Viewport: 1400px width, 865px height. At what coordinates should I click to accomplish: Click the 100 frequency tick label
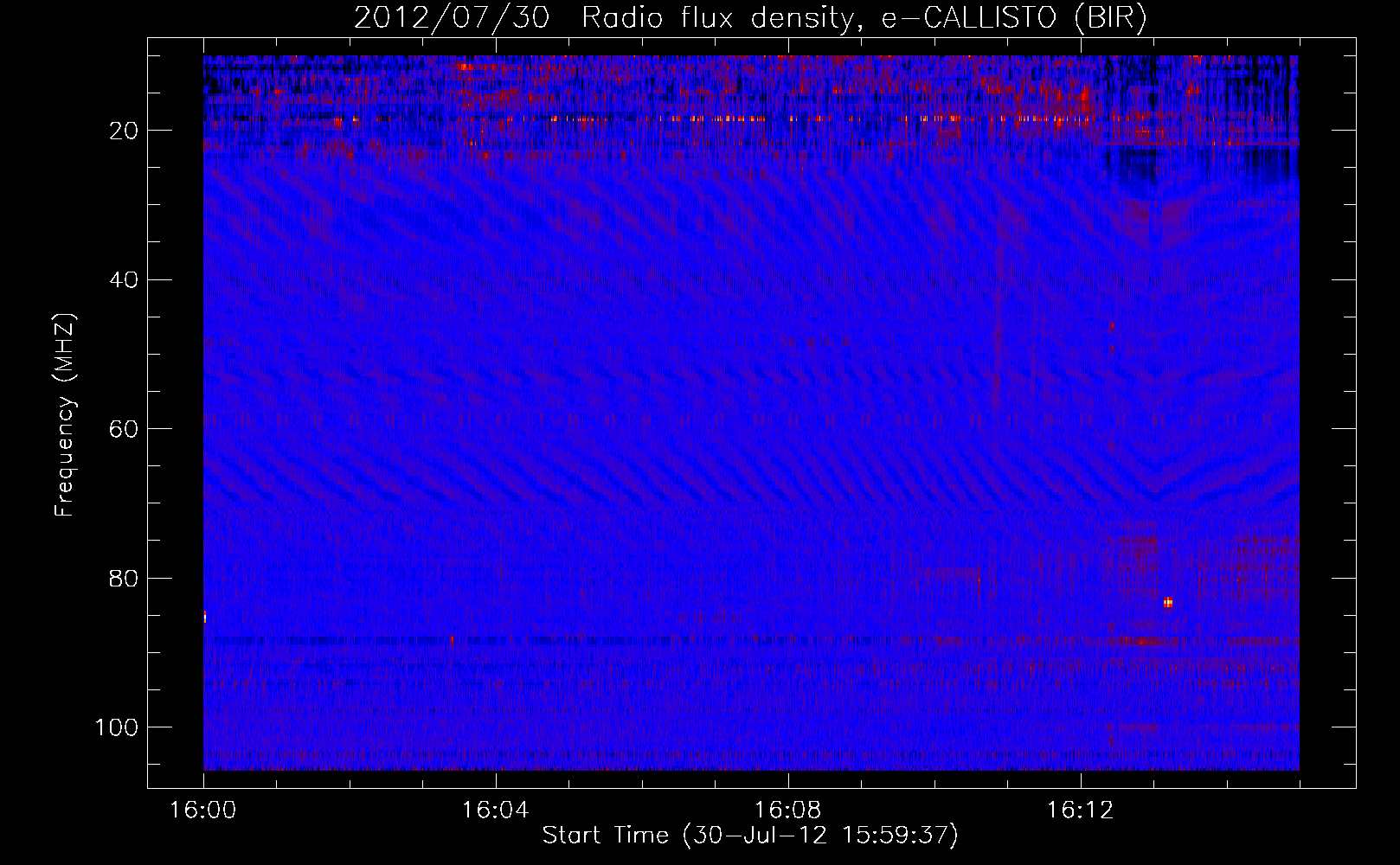pos(117,727)
